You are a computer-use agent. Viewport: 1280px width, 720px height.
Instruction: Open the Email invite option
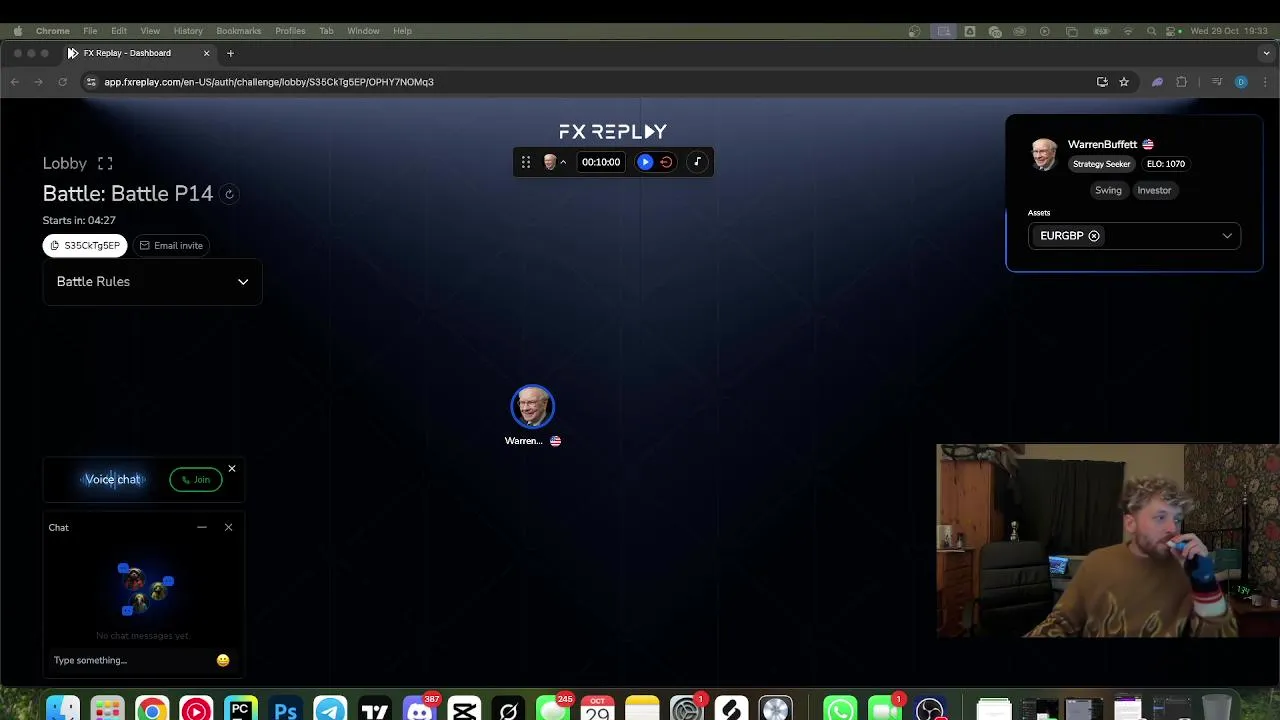click(x=171, y=245)
